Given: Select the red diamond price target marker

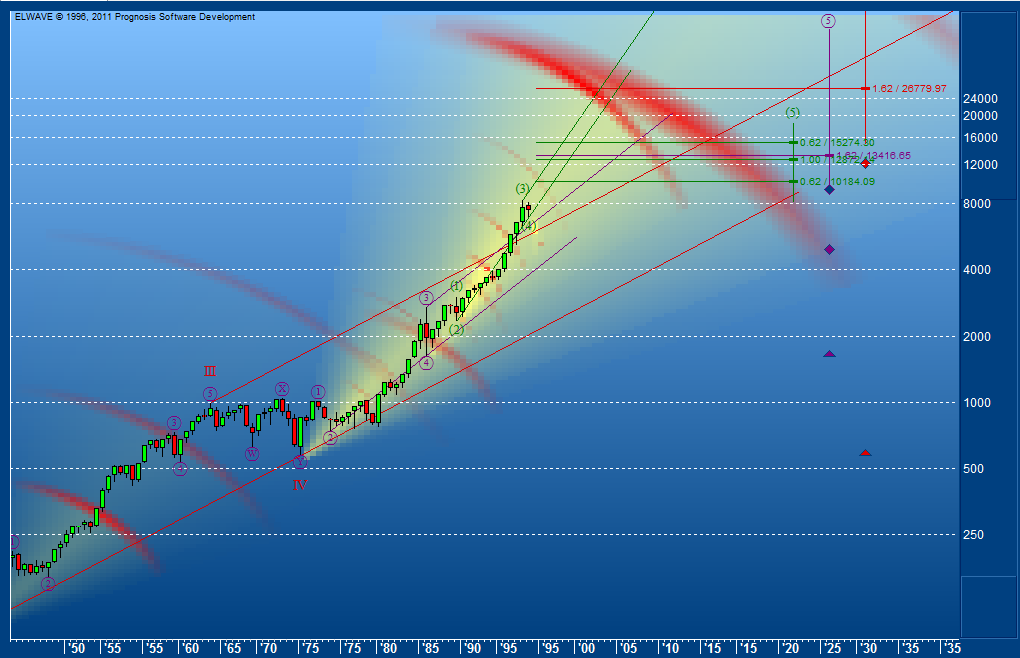Looking at the screenshot, I should 865,164.
